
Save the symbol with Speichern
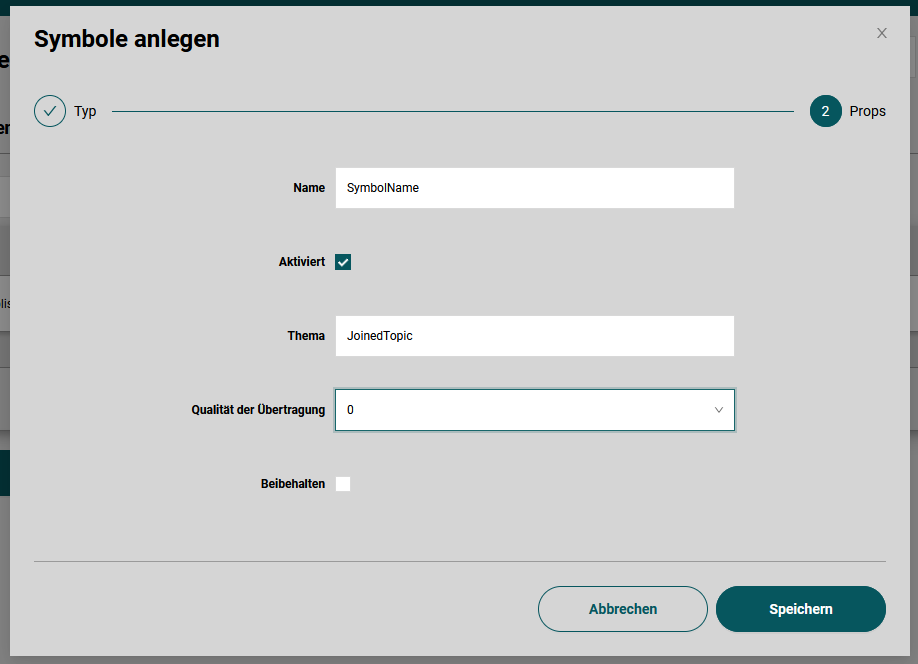tap(800, 609)
